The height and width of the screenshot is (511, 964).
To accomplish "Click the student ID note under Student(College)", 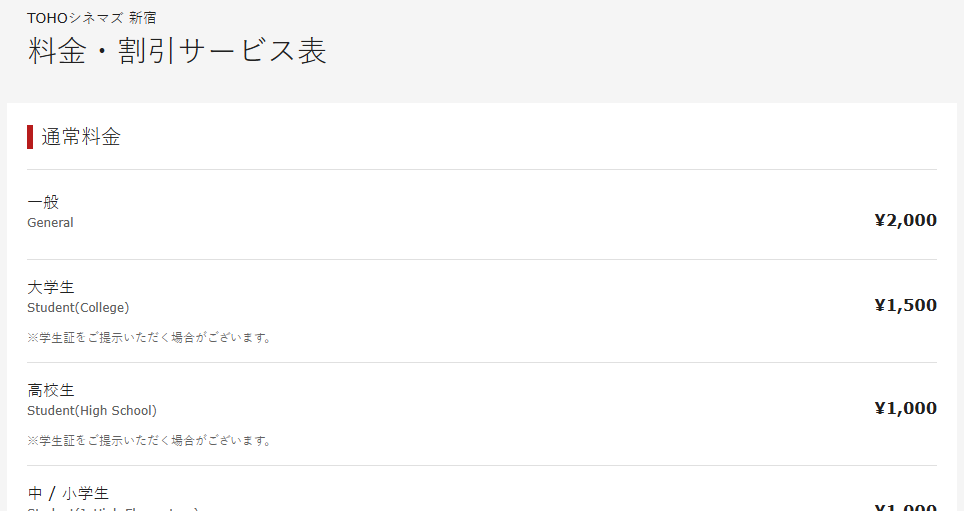I will (149, 337).
